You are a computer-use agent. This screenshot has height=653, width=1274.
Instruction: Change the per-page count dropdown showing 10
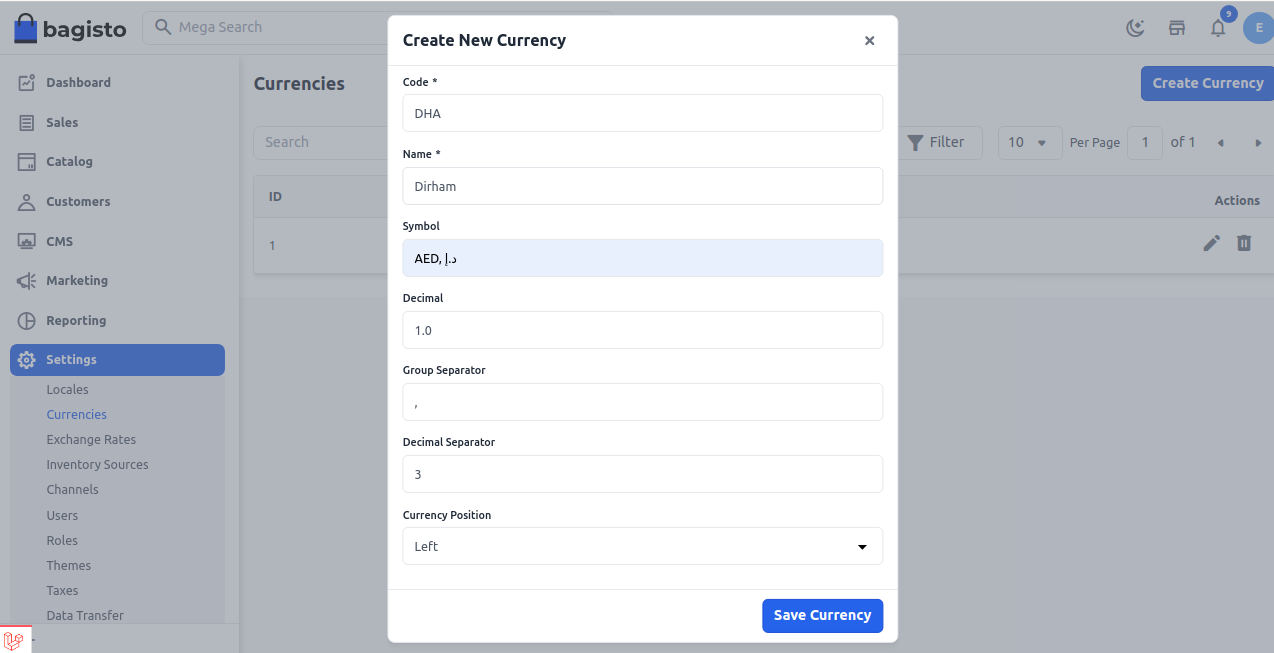pos(1029,142)
